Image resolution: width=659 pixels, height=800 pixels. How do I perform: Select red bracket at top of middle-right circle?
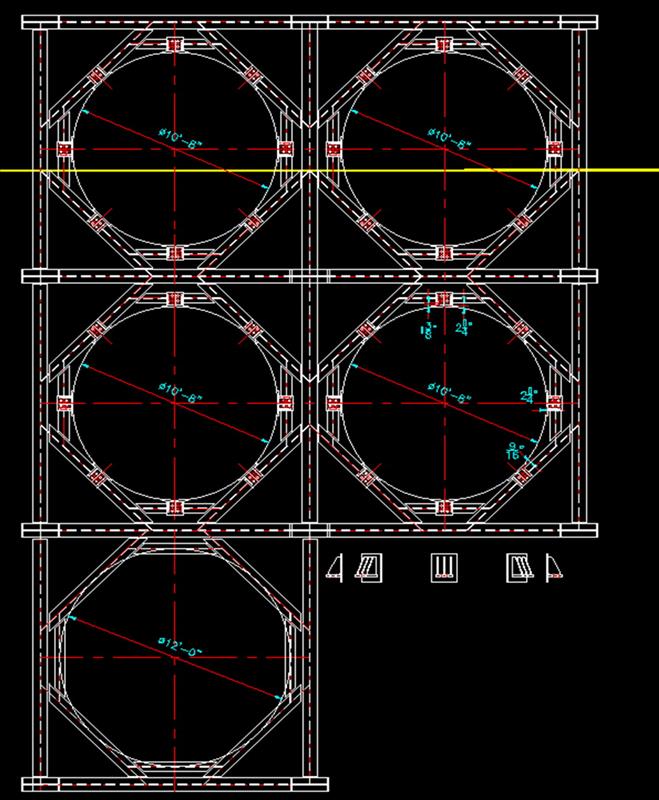point(441,299)
